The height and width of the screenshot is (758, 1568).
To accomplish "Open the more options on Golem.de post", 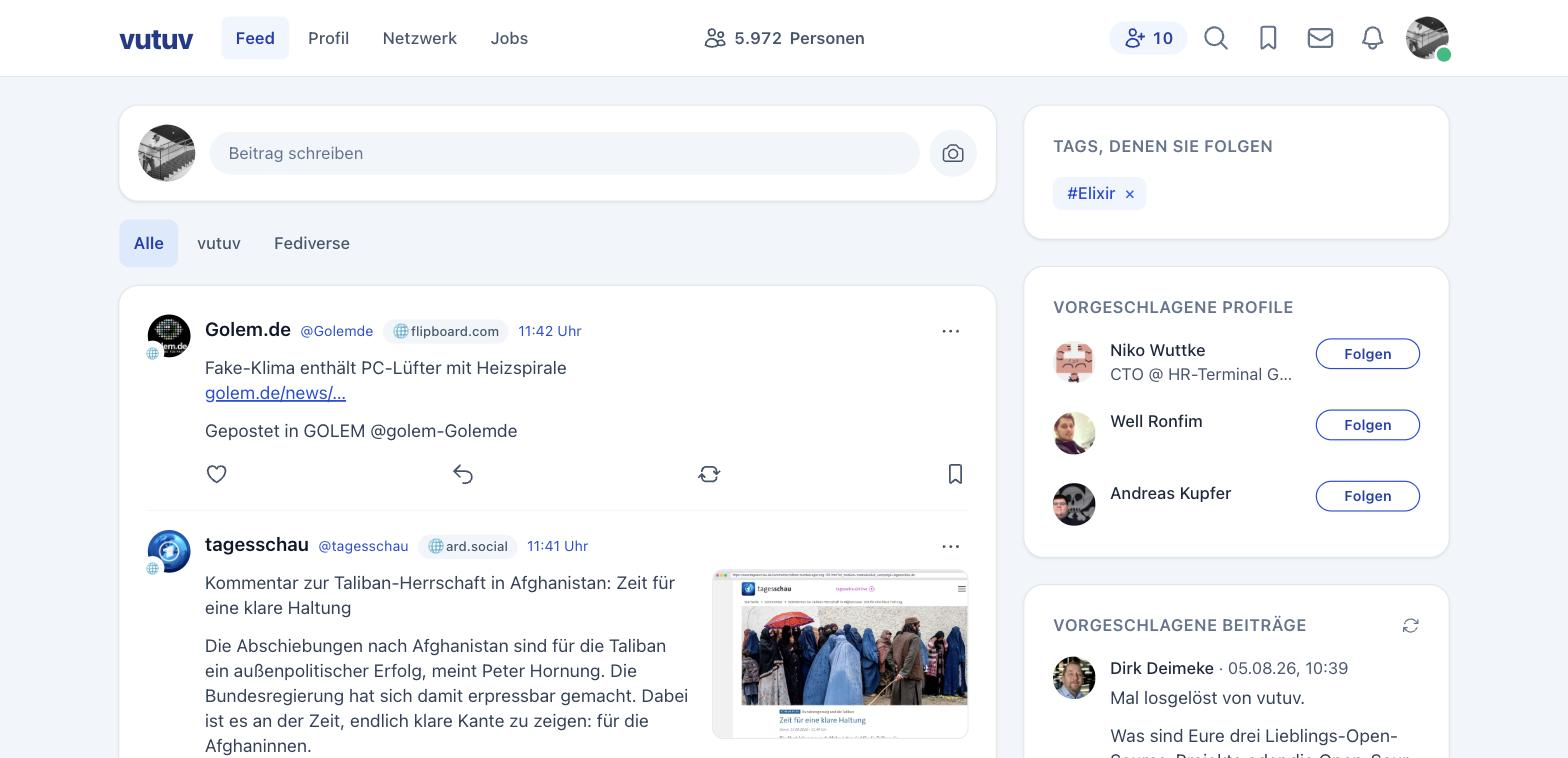I will pos(950,331).
